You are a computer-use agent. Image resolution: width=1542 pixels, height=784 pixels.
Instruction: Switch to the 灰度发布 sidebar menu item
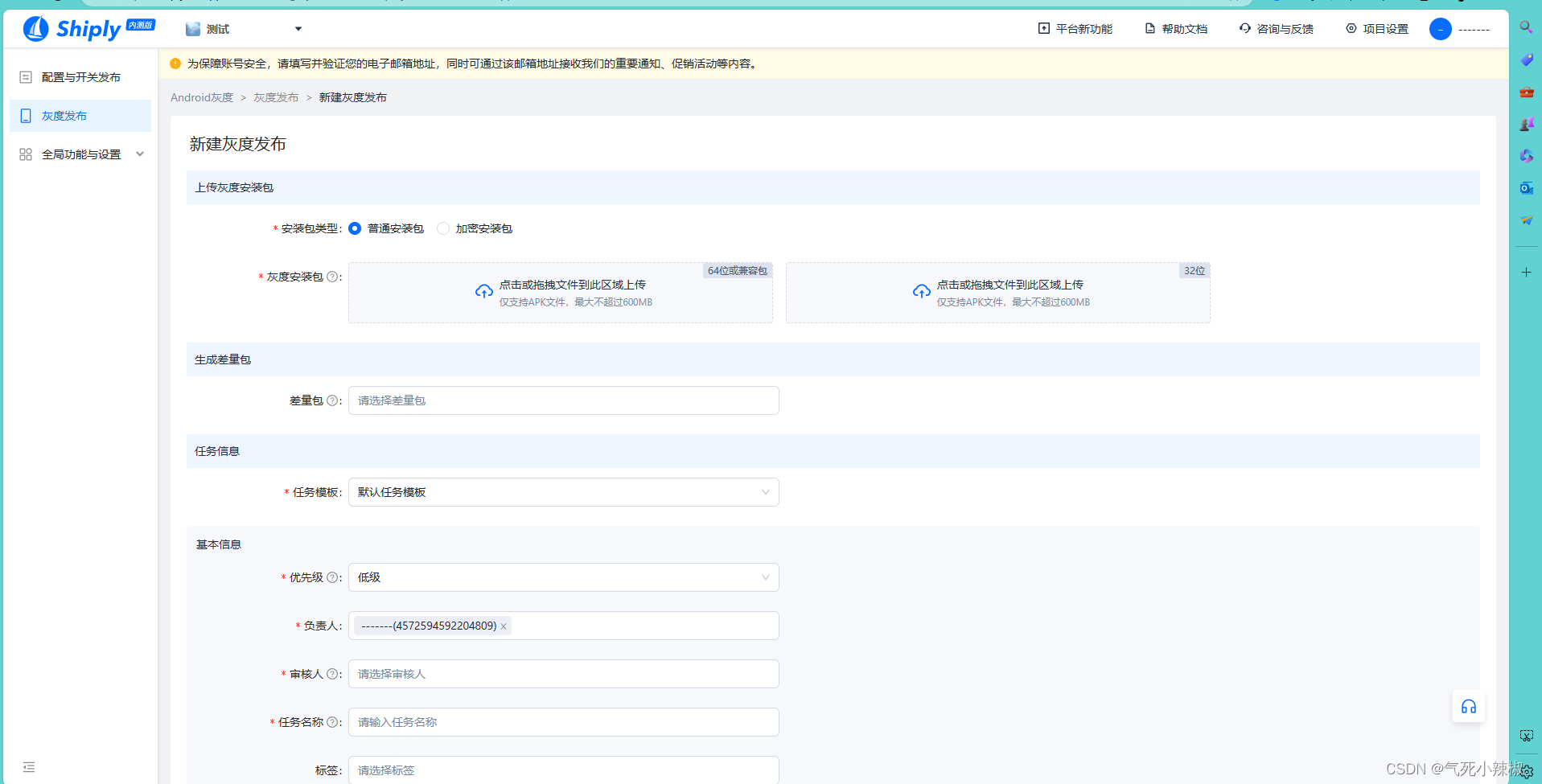[80, 115]
